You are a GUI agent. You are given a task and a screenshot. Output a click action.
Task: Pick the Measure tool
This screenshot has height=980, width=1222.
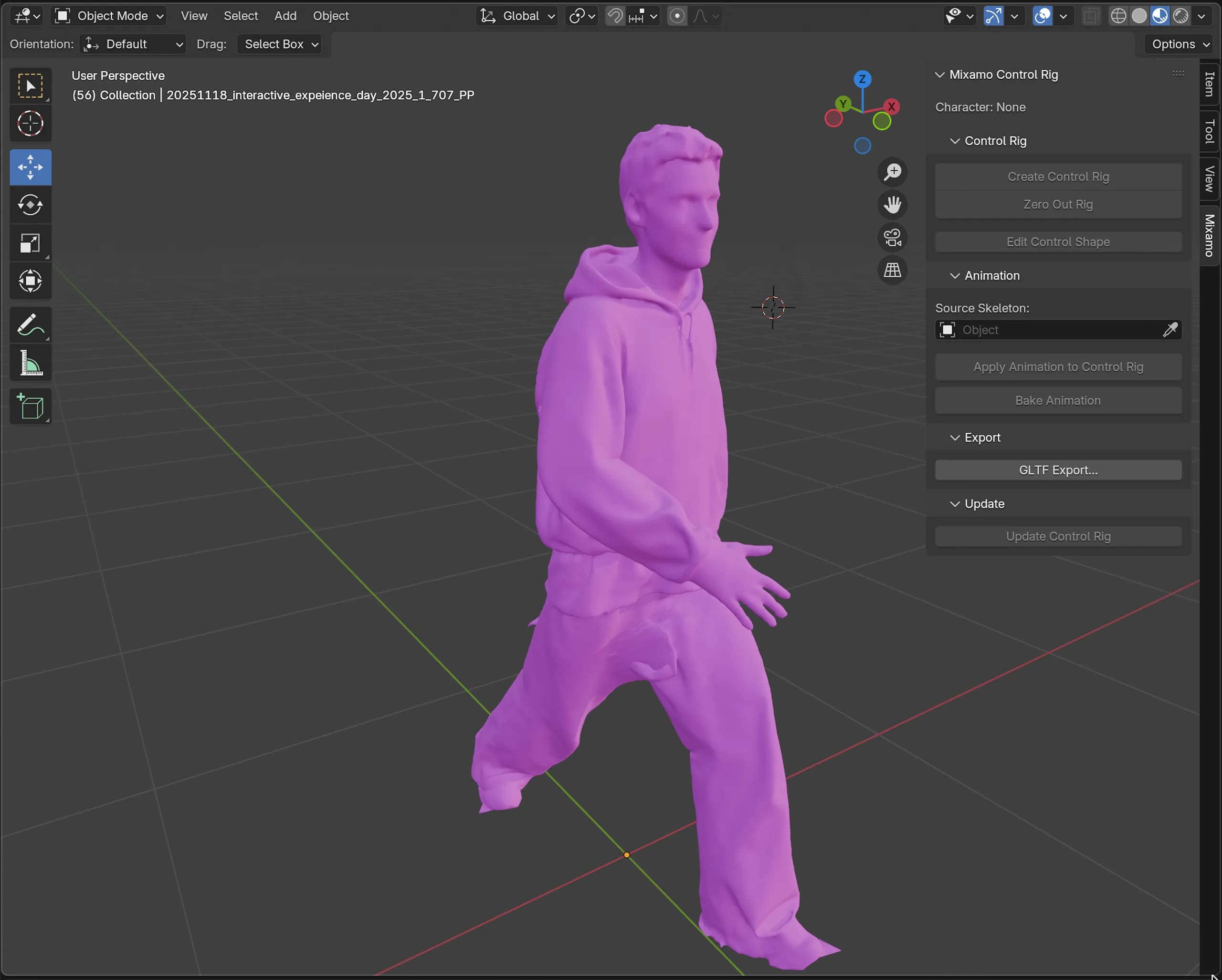click(30, 363)
